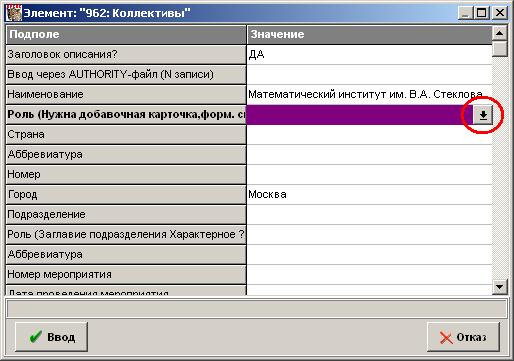The image size is (514, 361).
Task: Select the value cell 'ДА'
Action: click(x=369, y=54)
